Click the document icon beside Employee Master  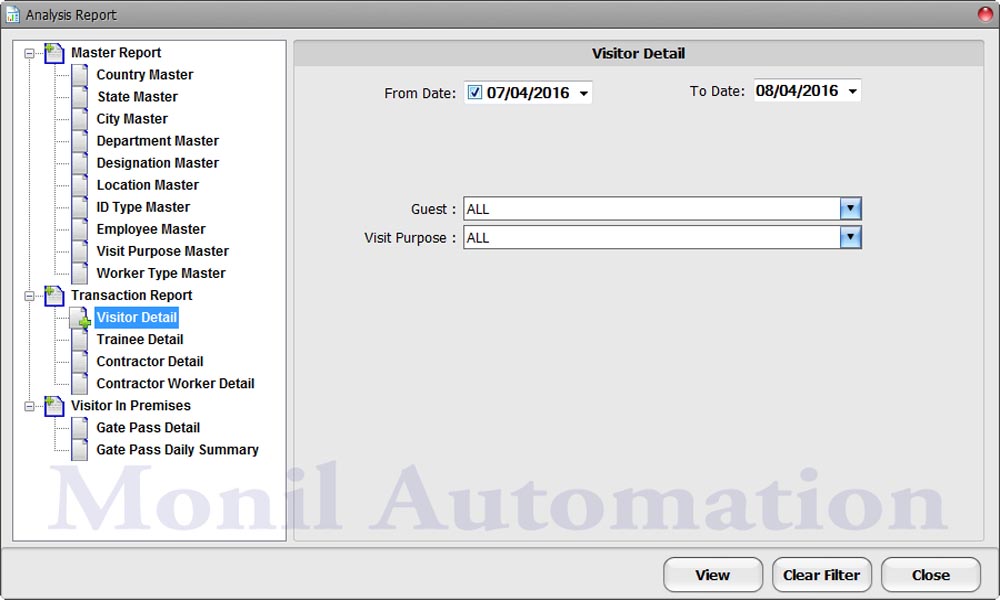pyautogui.click(x=80, y=229)
